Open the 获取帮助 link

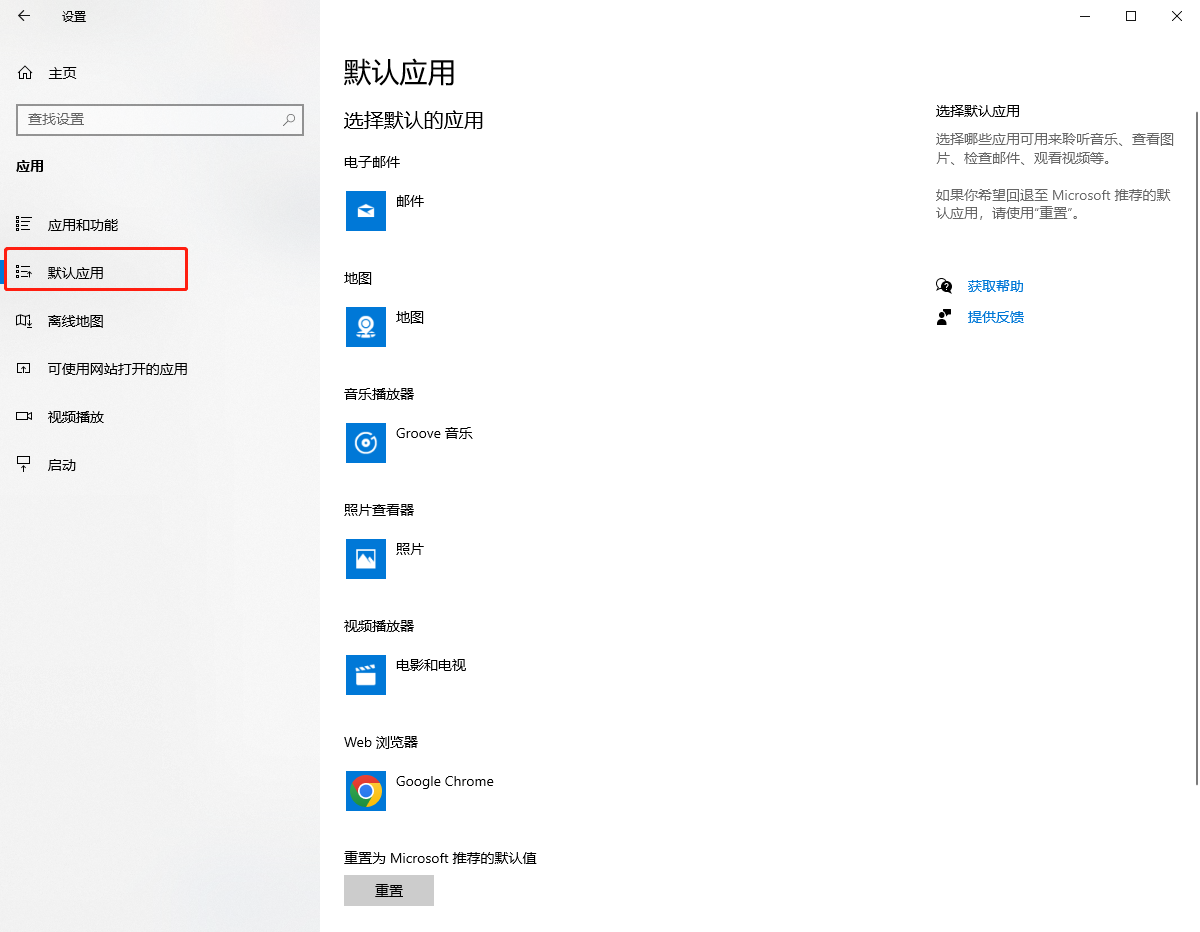pos(995,286)
